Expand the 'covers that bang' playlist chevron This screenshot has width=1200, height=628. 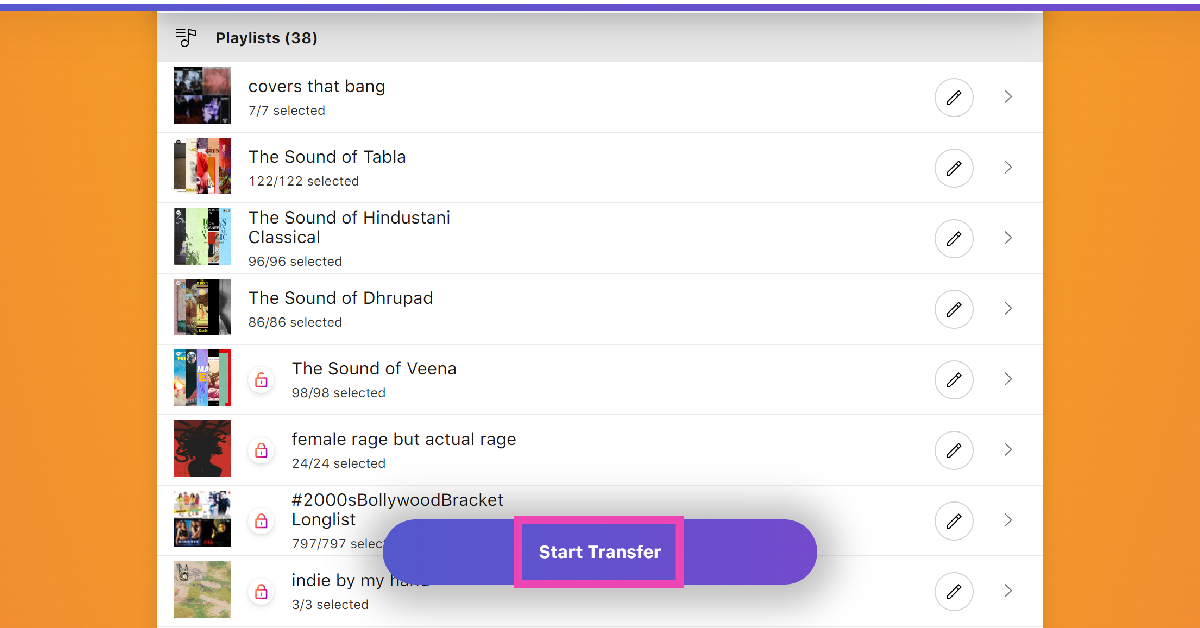coord(1008,97)
